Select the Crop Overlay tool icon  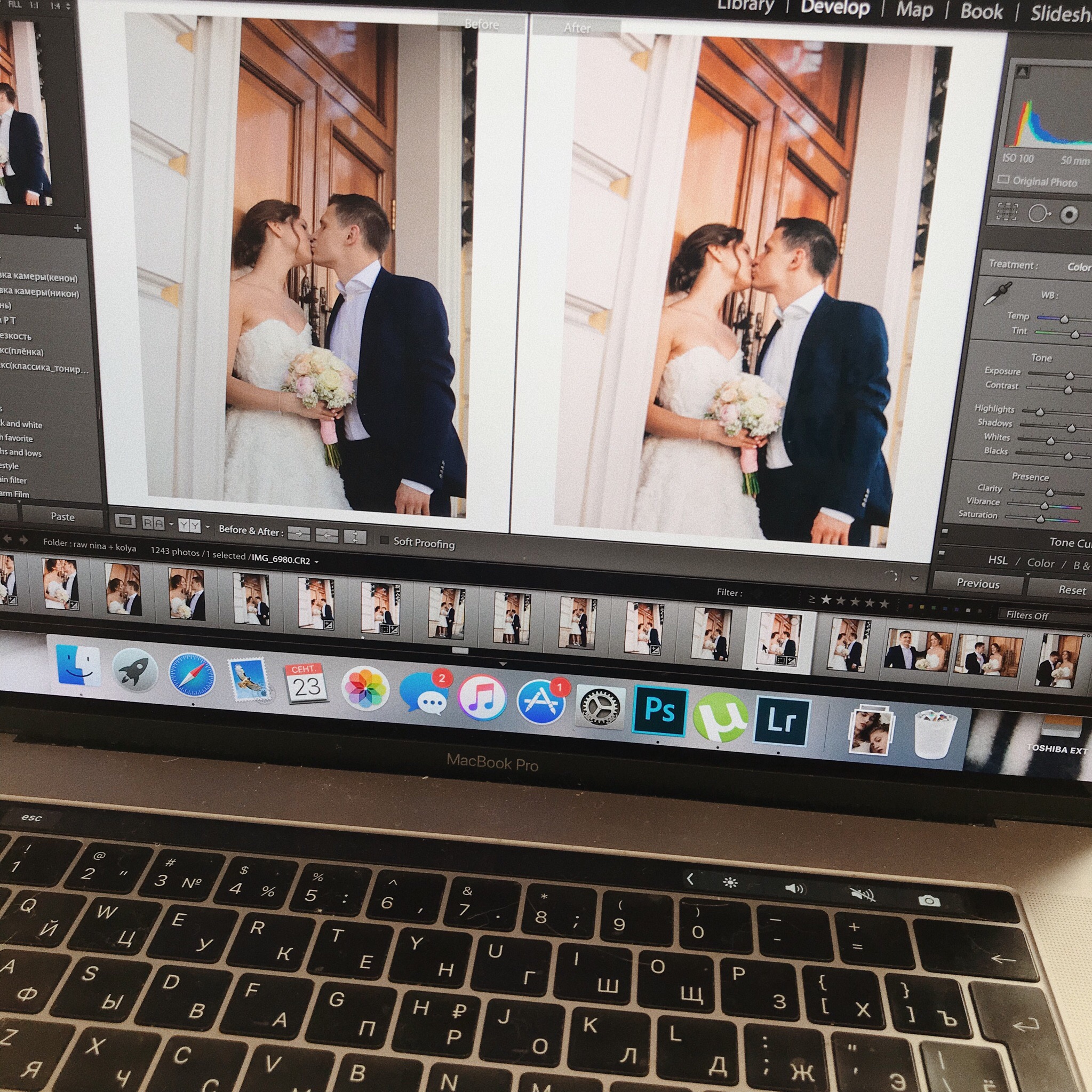(x=1007, y=211)
